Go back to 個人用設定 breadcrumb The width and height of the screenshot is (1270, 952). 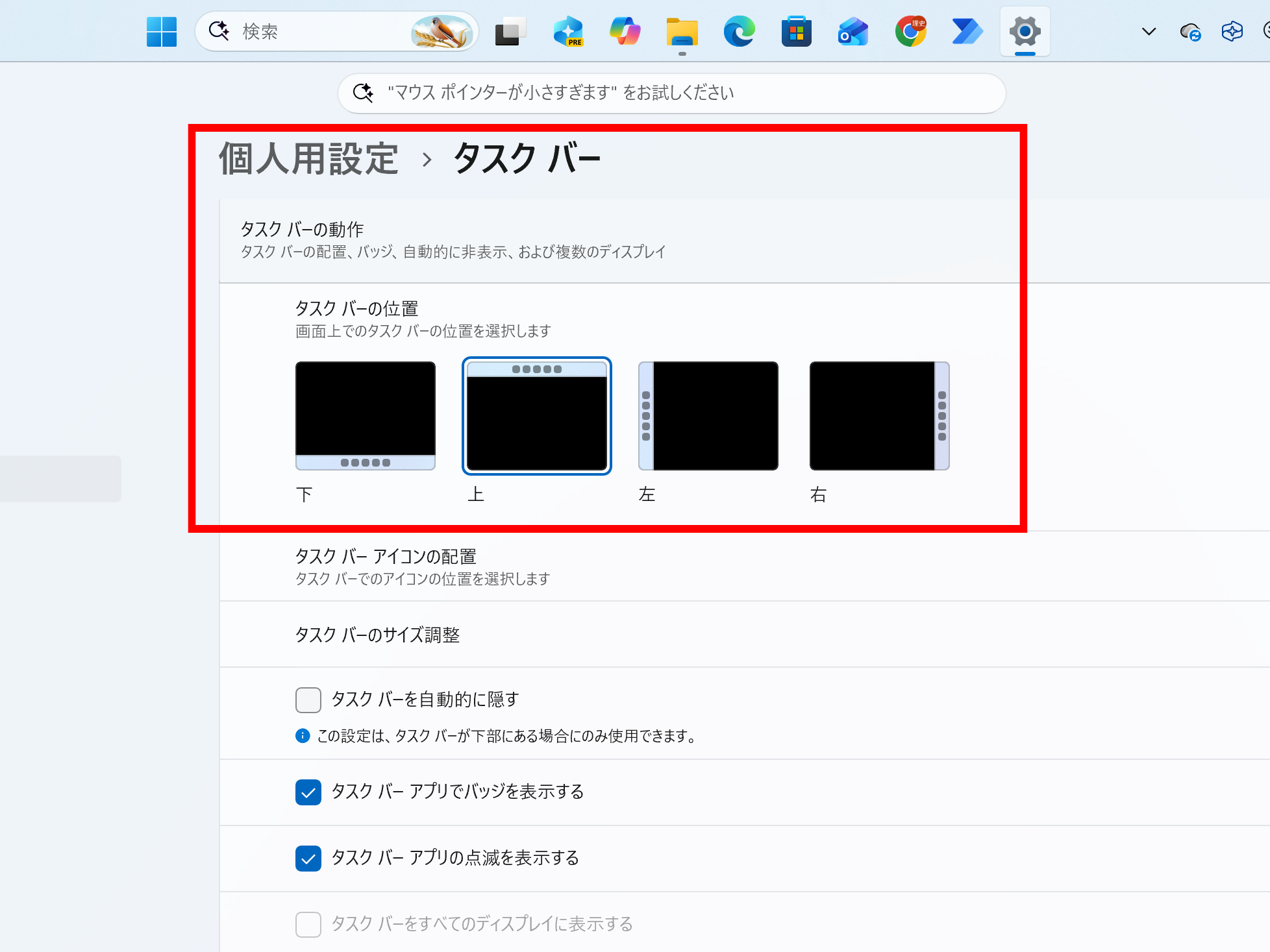pyautogui.click(x=308, y=158)
